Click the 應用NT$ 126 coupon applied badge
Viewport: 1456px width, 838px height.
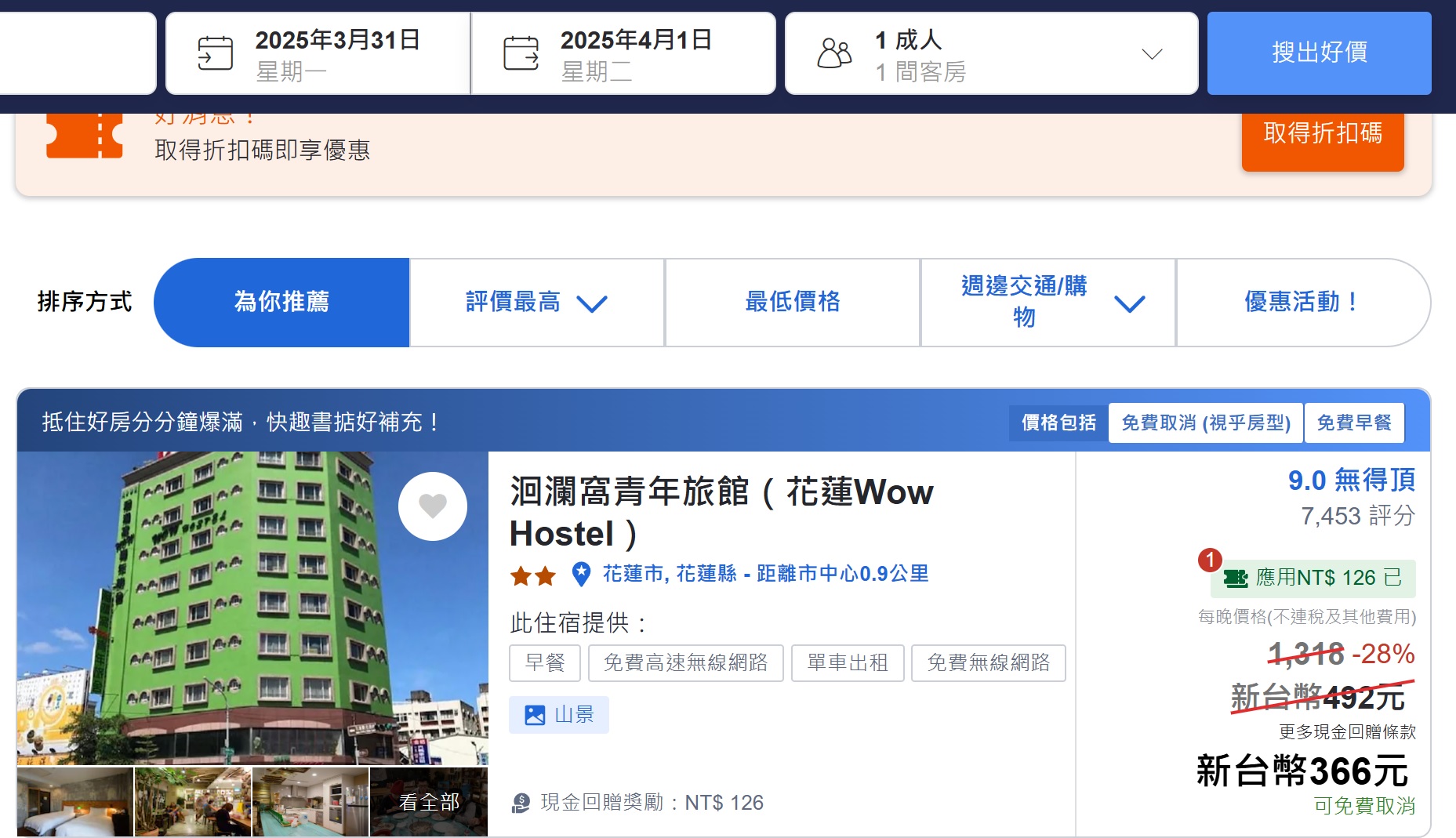coord(1313,579)
